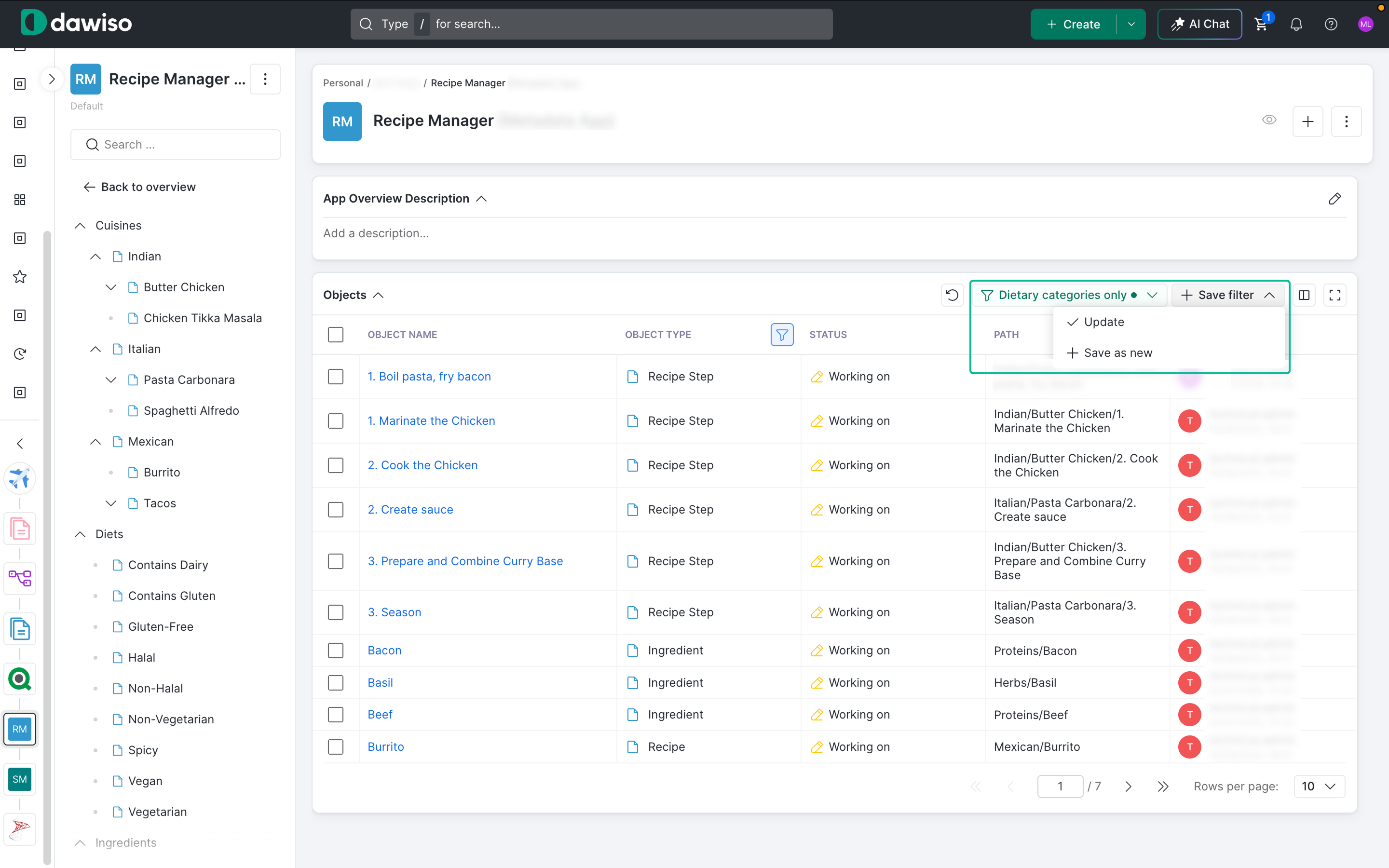
Task: Open the help question mark icon
Action: point(1331,24)
